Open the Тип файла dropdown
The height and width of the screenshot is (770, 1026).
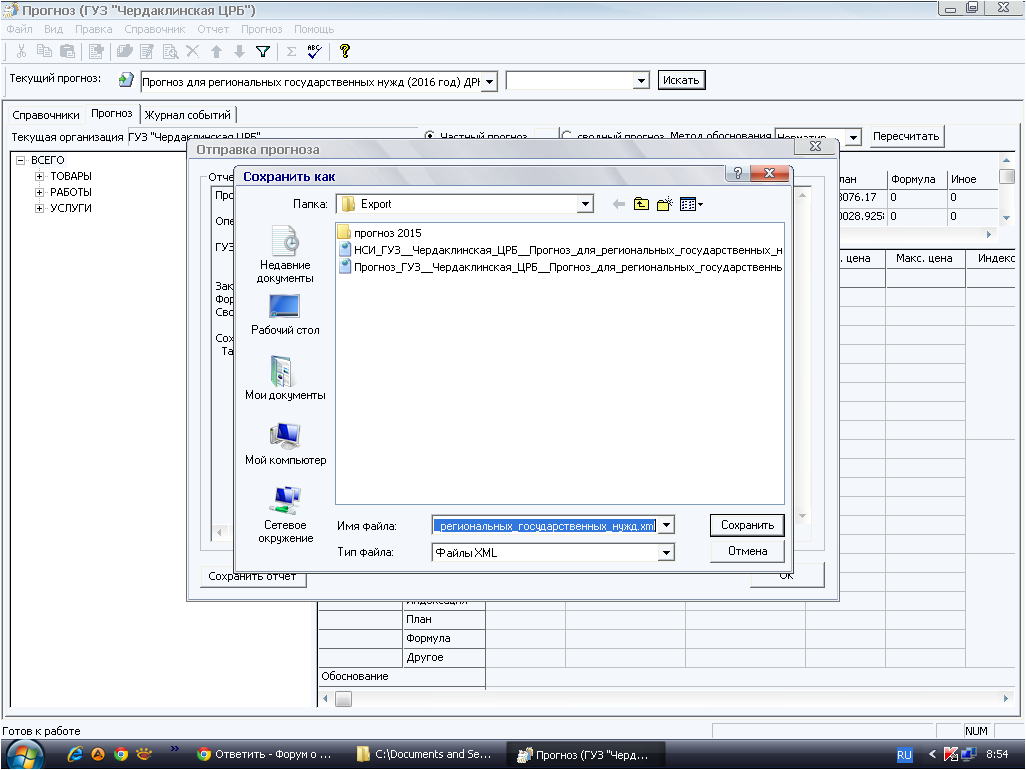coord(666,552)
